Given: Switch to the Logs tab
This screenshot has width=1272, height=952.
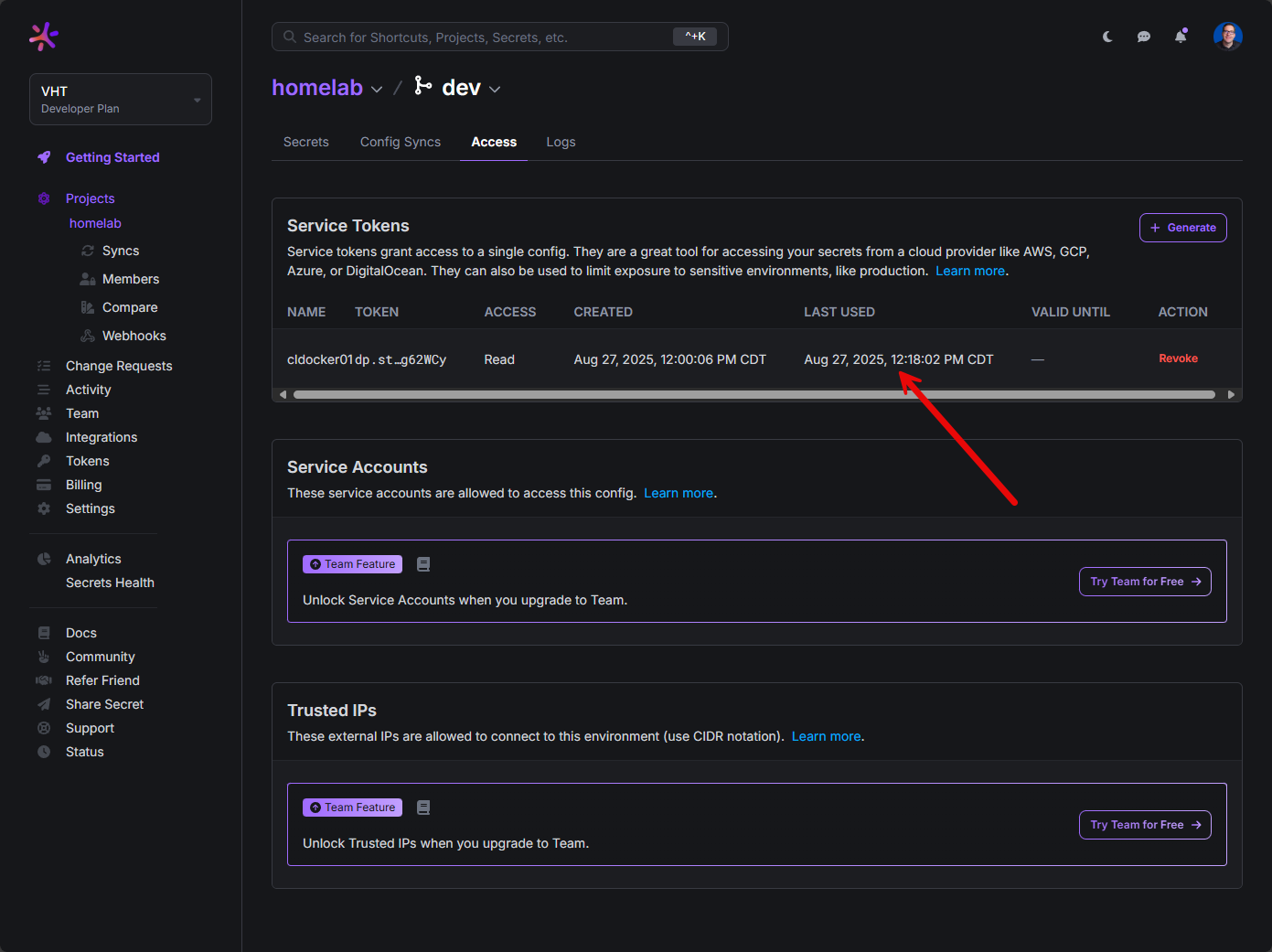Looking at the screenshot, I should coord(561,142).
